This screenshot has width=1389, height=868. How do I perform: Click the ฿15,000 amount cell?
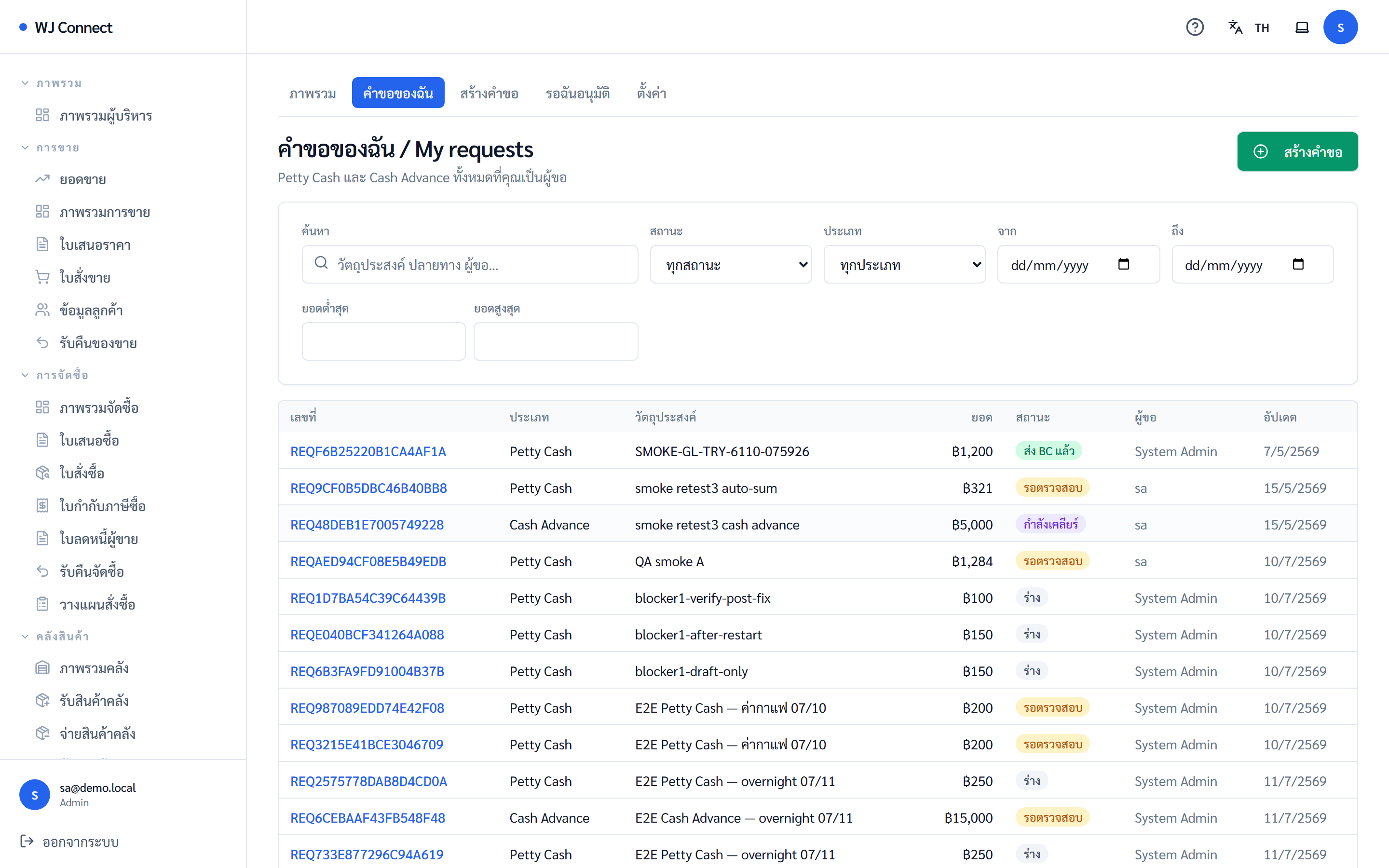pyautogui.click(x=968, y=818)
